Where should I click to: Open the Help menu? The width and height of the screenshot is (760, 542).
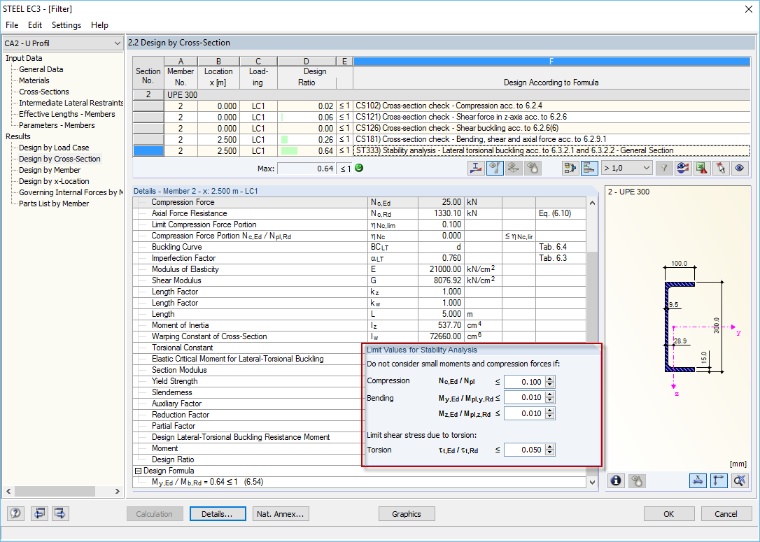tap(99, 25)
